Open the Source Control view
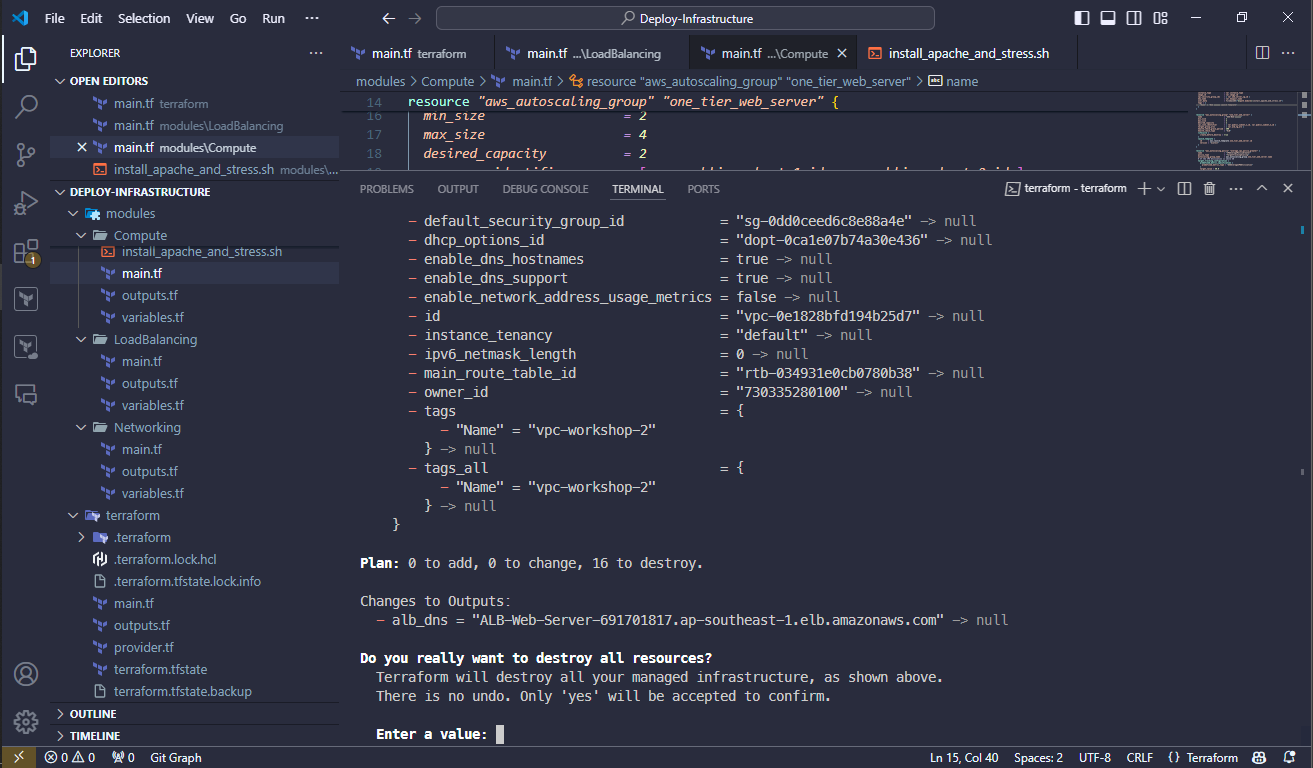Image resolution: width=1313 pixels, height=768 pixels. [x=26, y=154]
